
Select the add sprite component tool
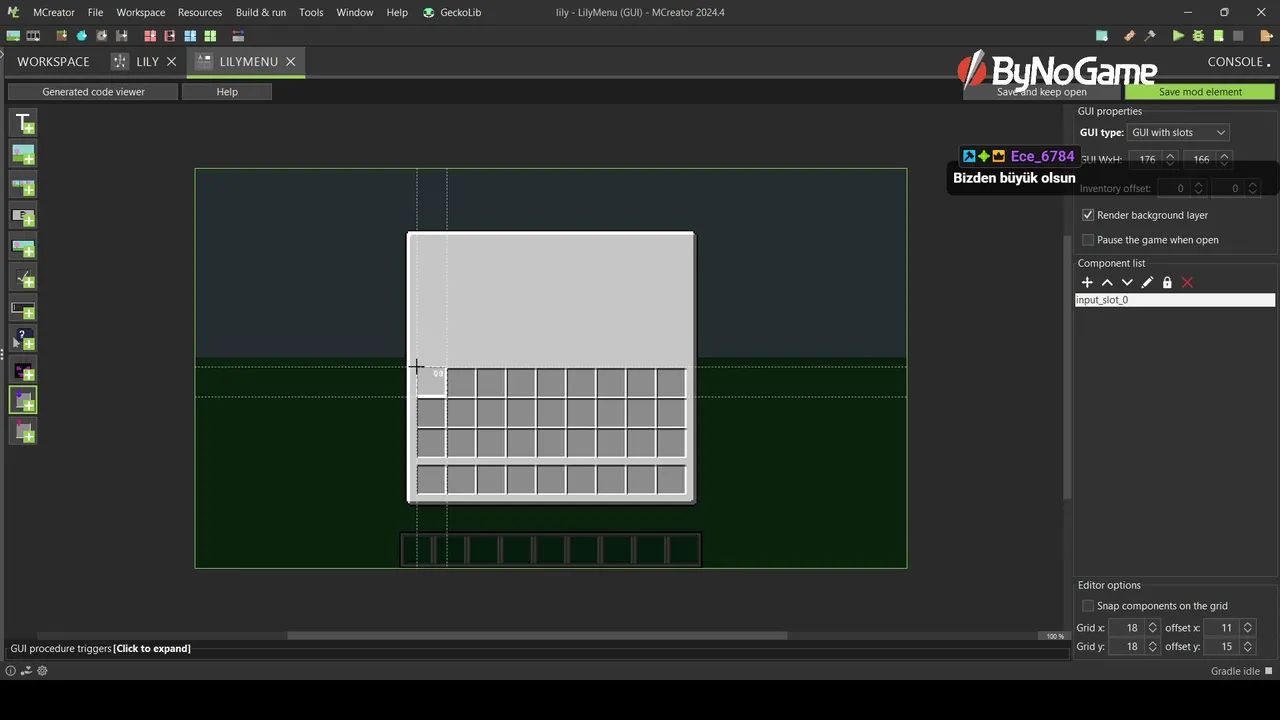(23, 185)
